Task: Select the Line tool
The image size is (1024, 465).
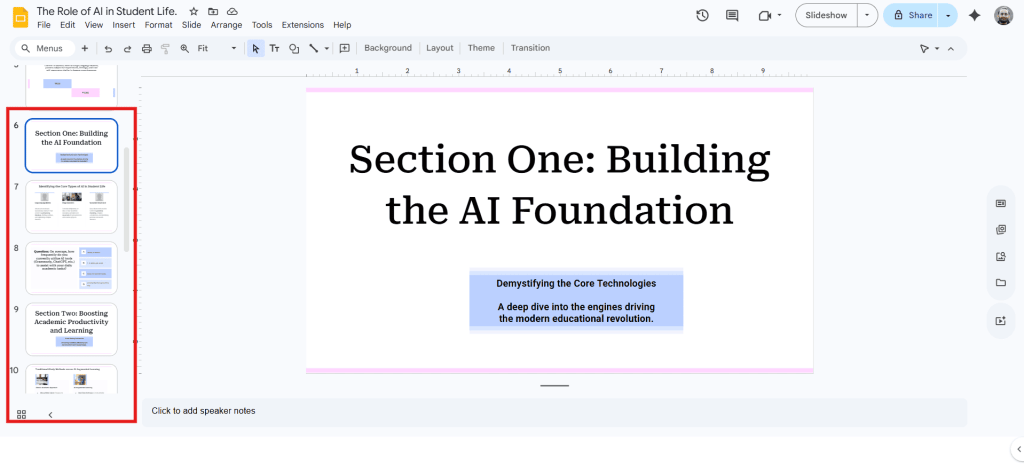Action: 313,48
